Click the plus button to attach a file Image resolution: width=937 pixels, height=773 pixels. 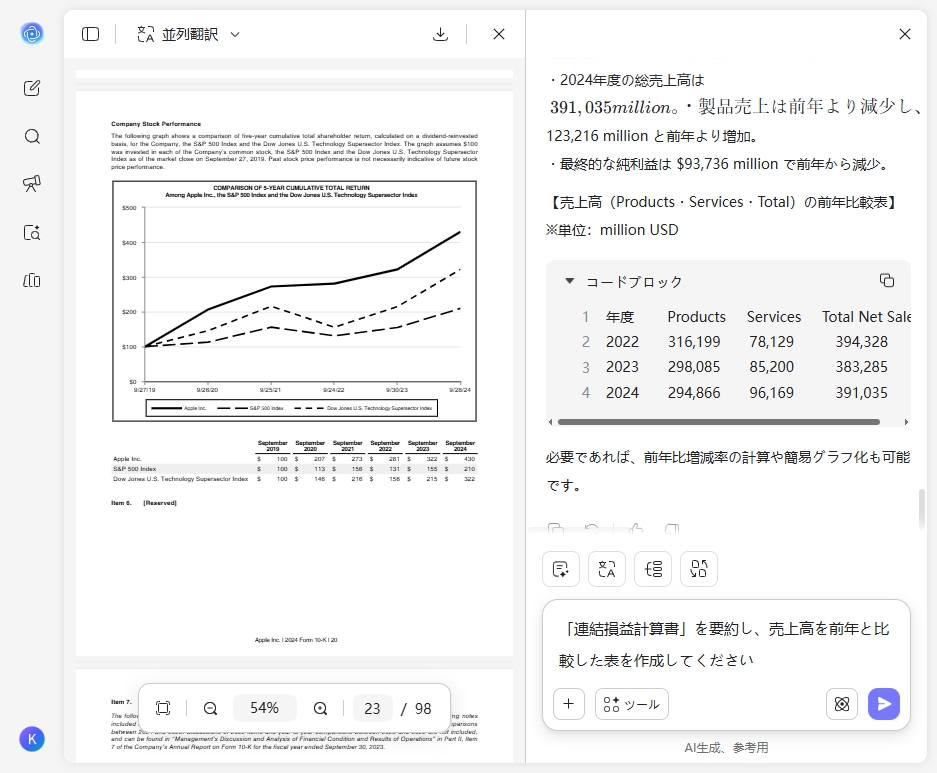click(568, 704)
